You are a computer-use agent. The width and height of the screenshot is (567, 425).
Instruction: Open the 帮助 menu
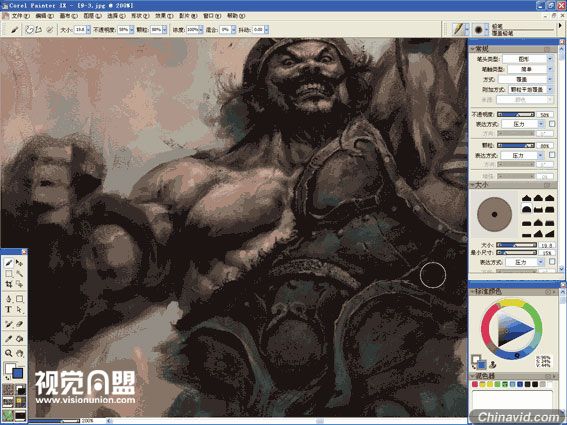tap(236, 16)
